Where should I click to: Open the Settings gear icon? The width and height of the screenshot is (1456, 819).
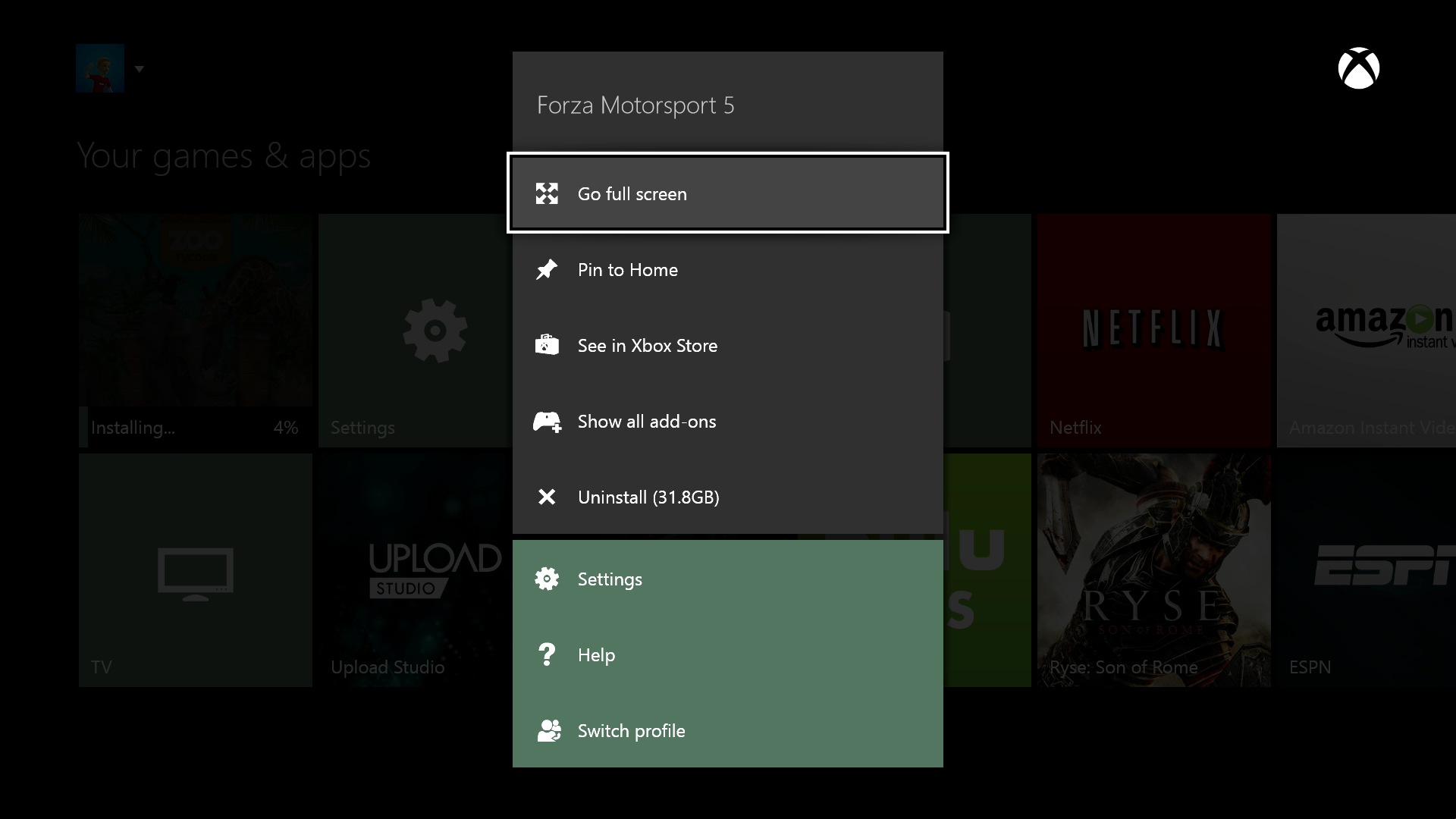tap(547, 579)
